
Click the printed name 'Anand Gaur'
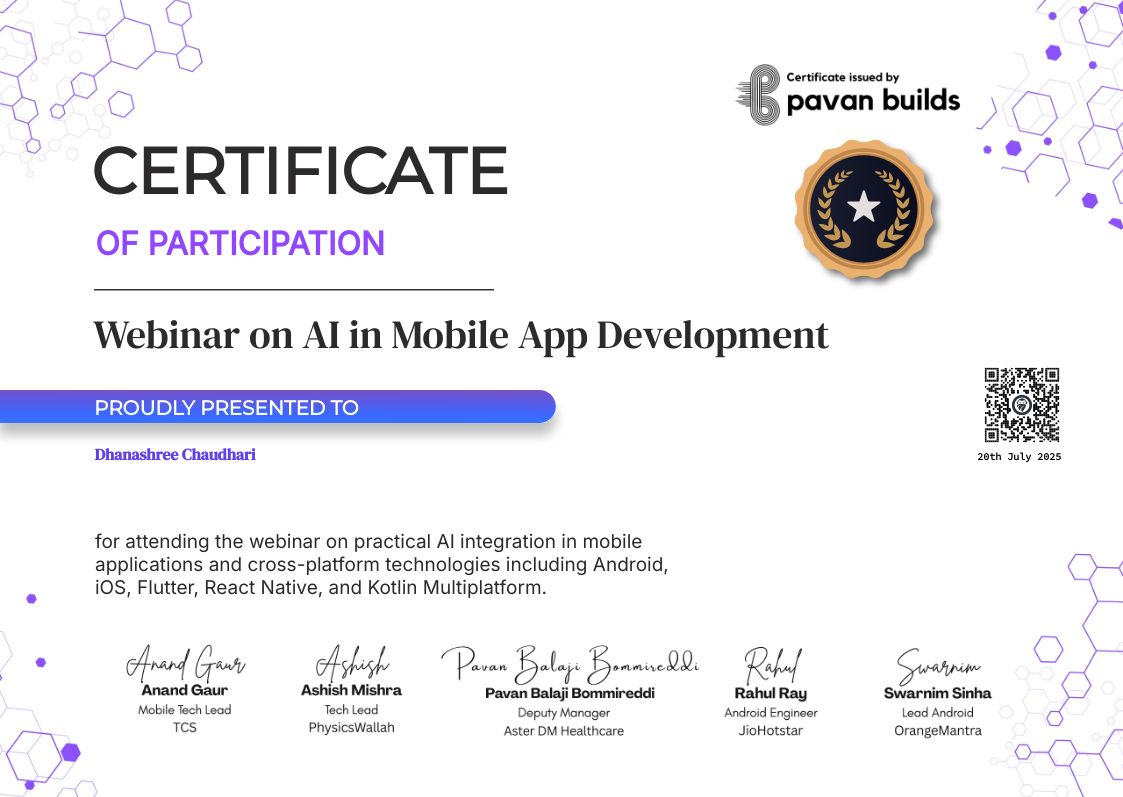tap(185, 690)
